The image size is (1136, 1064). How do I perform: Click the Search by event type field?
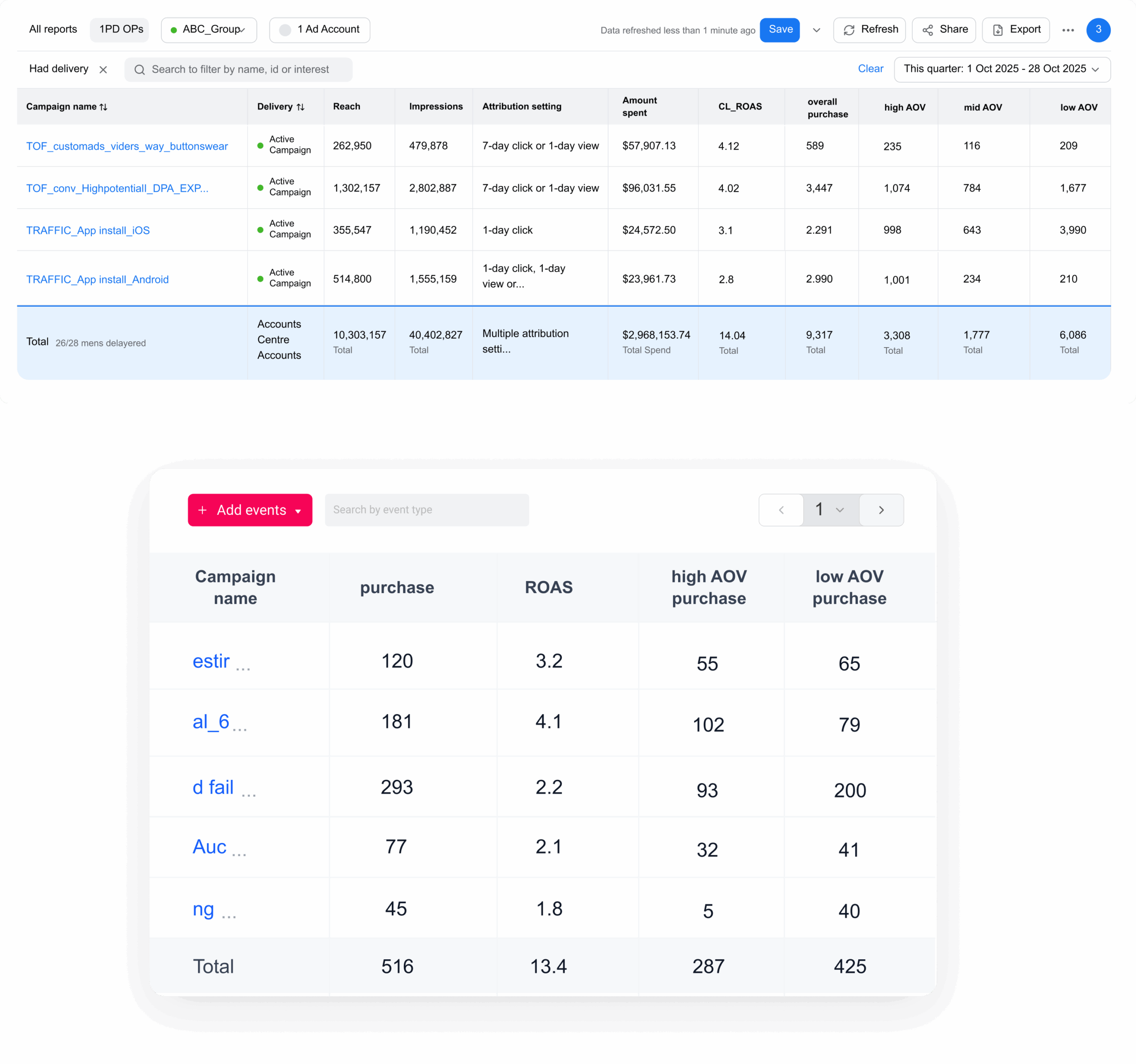(x=426, y=510)
